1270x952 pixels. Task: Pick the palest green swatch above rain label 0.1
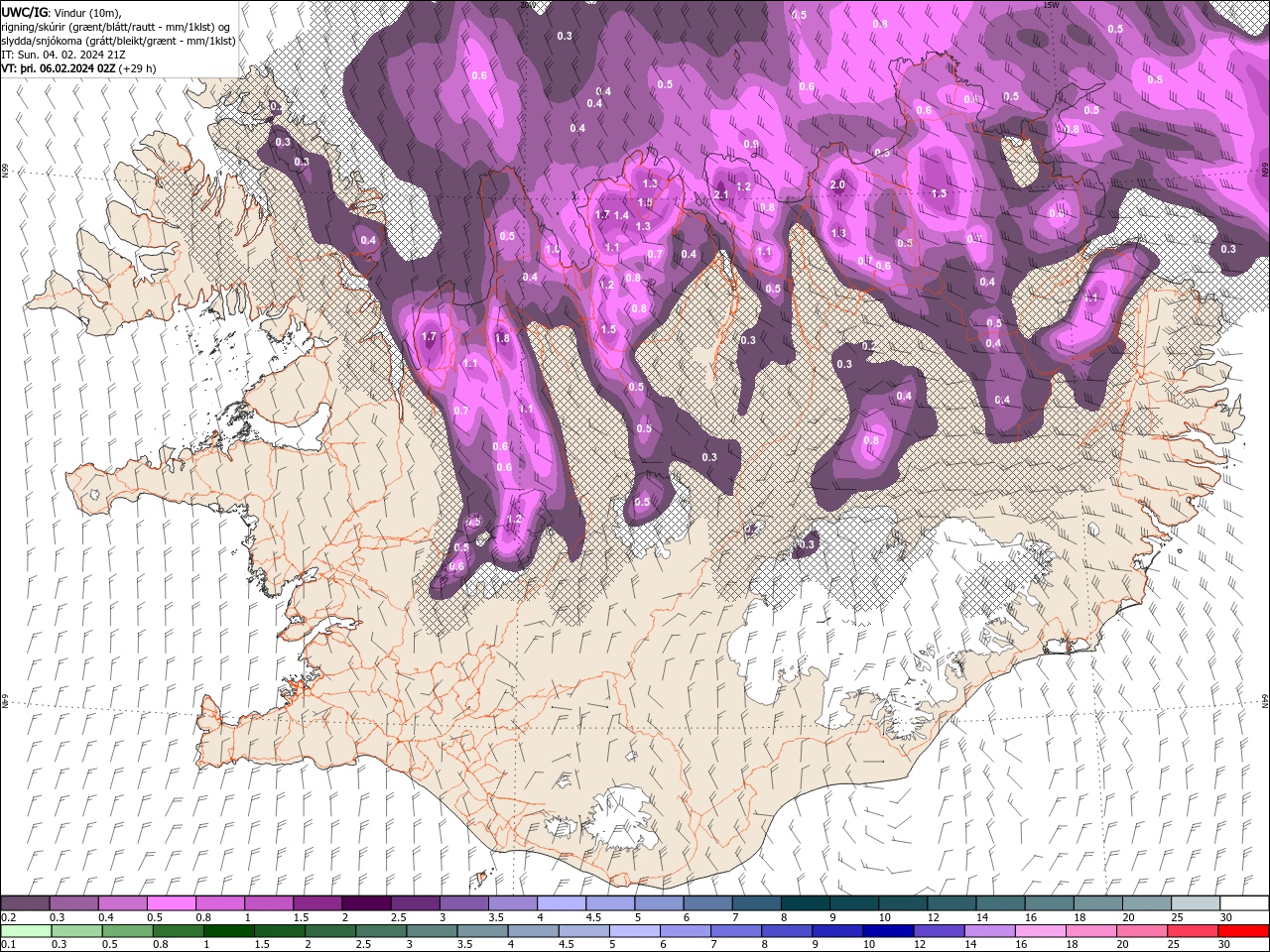27,931
